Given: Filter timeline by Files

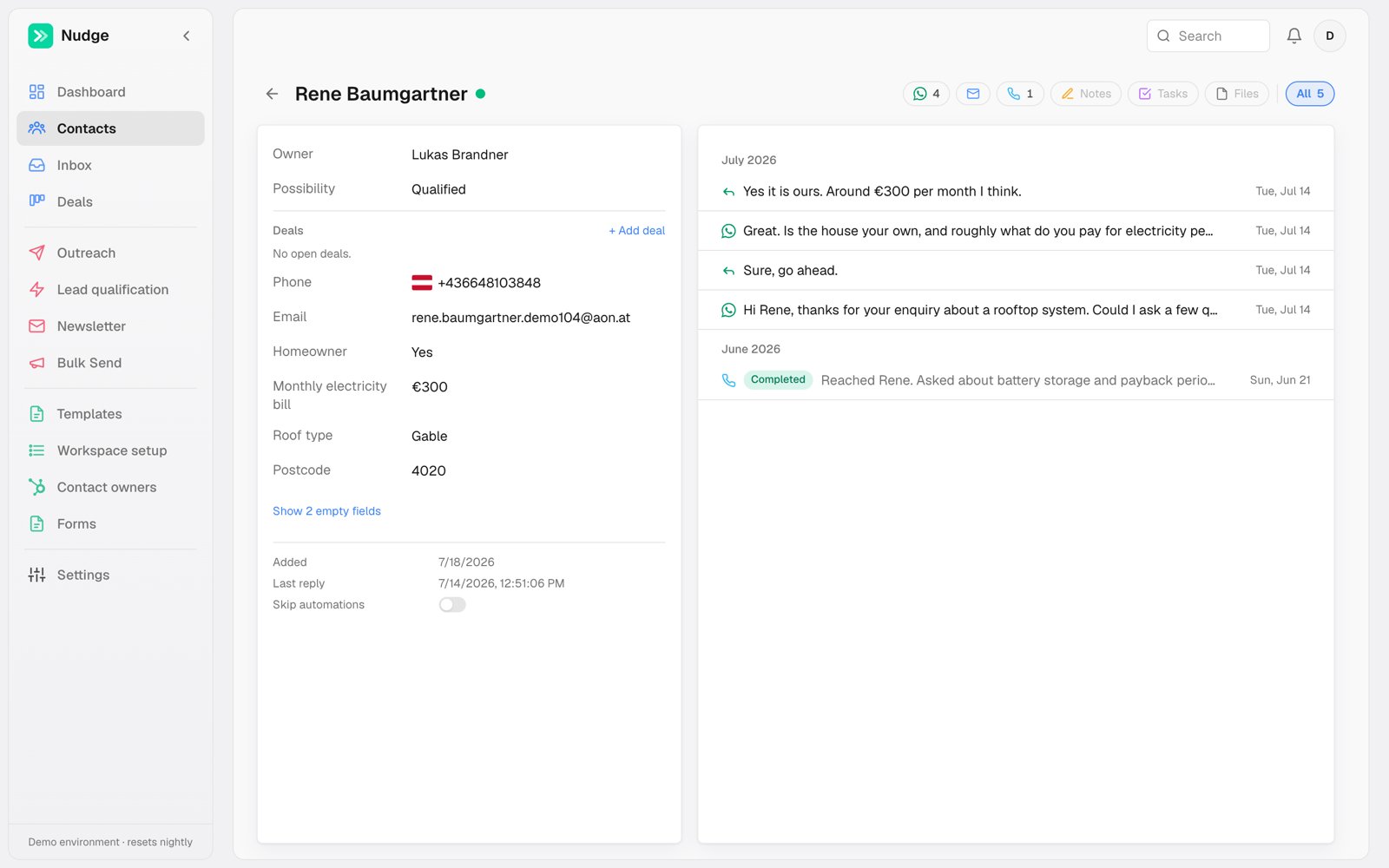Looking at the screenshot, I should point(1237,94).
